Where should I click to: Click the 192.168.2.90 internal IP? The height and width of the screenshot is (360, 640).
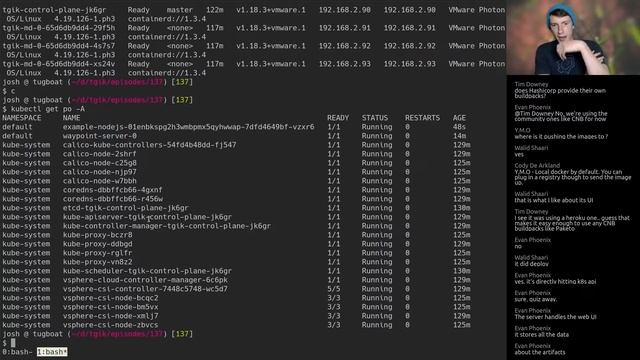[344, 10]
